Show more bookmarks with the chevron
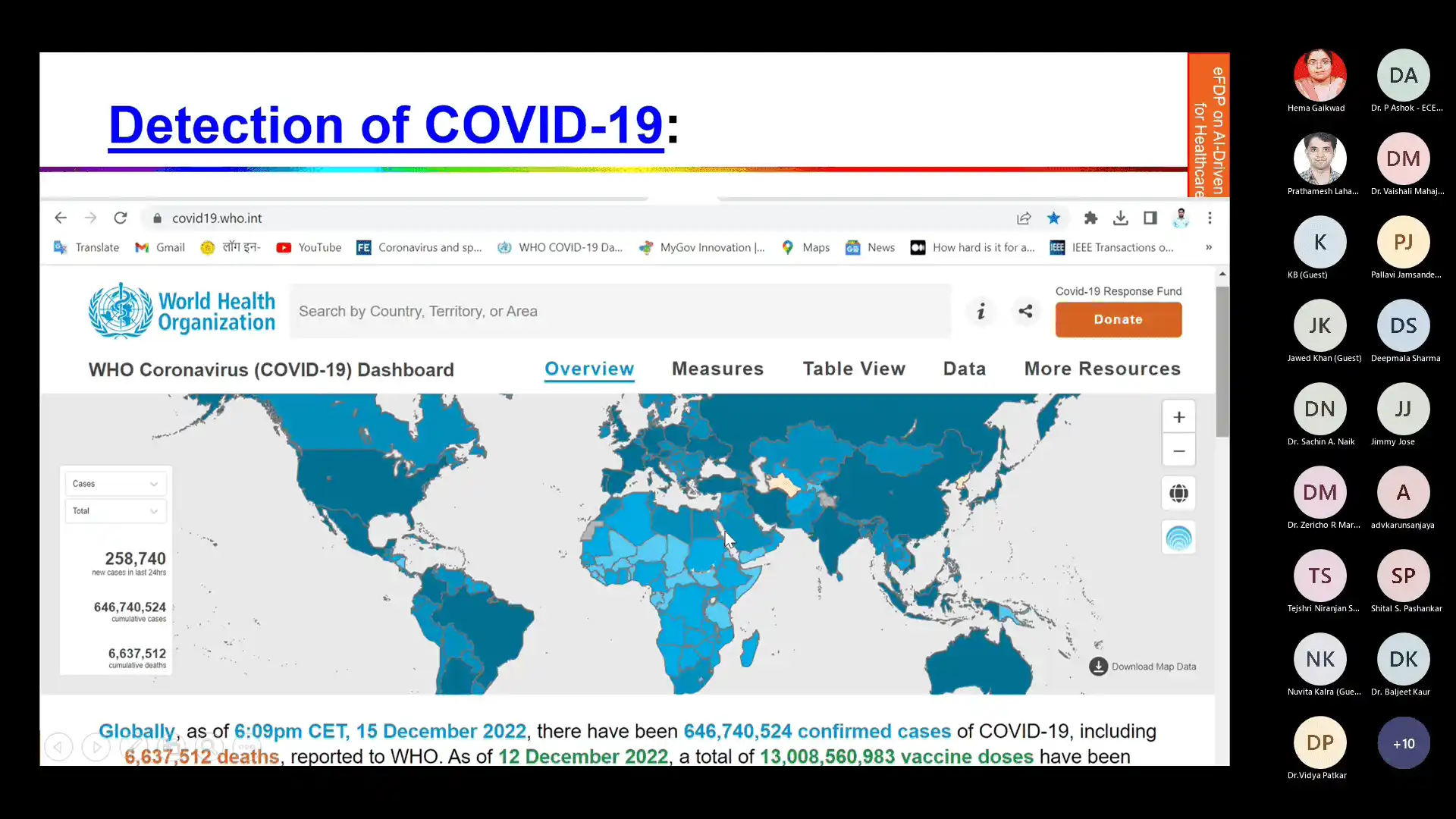This screenshot has width=1456, height=819. [1209, 247]
